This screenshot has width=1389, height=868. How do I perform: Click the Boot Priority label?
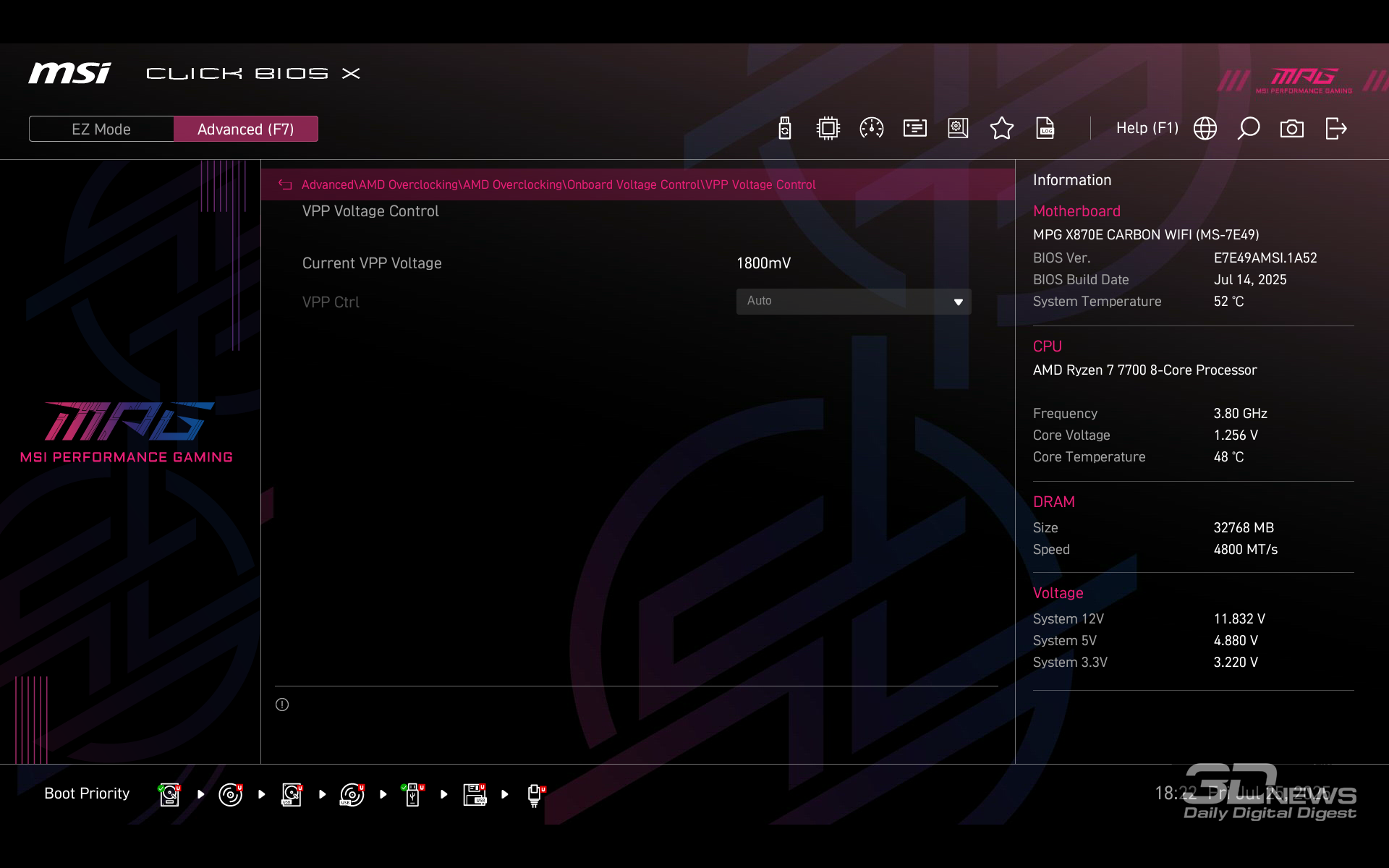click(x=87, y=793)
